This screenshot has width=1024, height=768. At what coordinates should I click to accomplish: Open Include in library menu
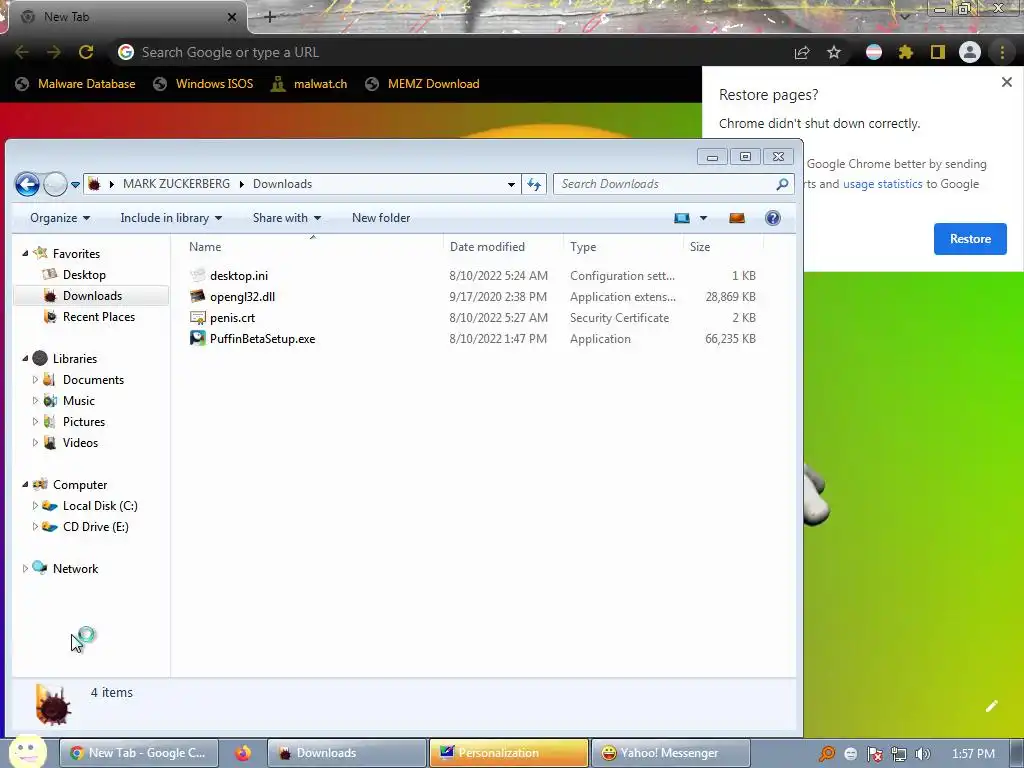[x=171, y=218]
